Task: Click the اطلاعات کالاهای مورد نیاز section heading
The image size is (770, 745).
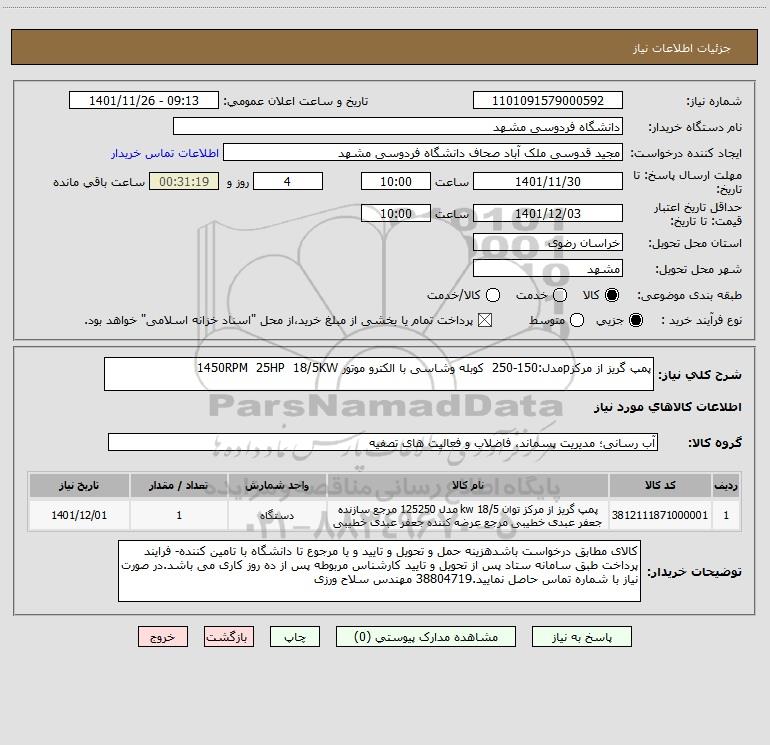Action: pos(668,407)
